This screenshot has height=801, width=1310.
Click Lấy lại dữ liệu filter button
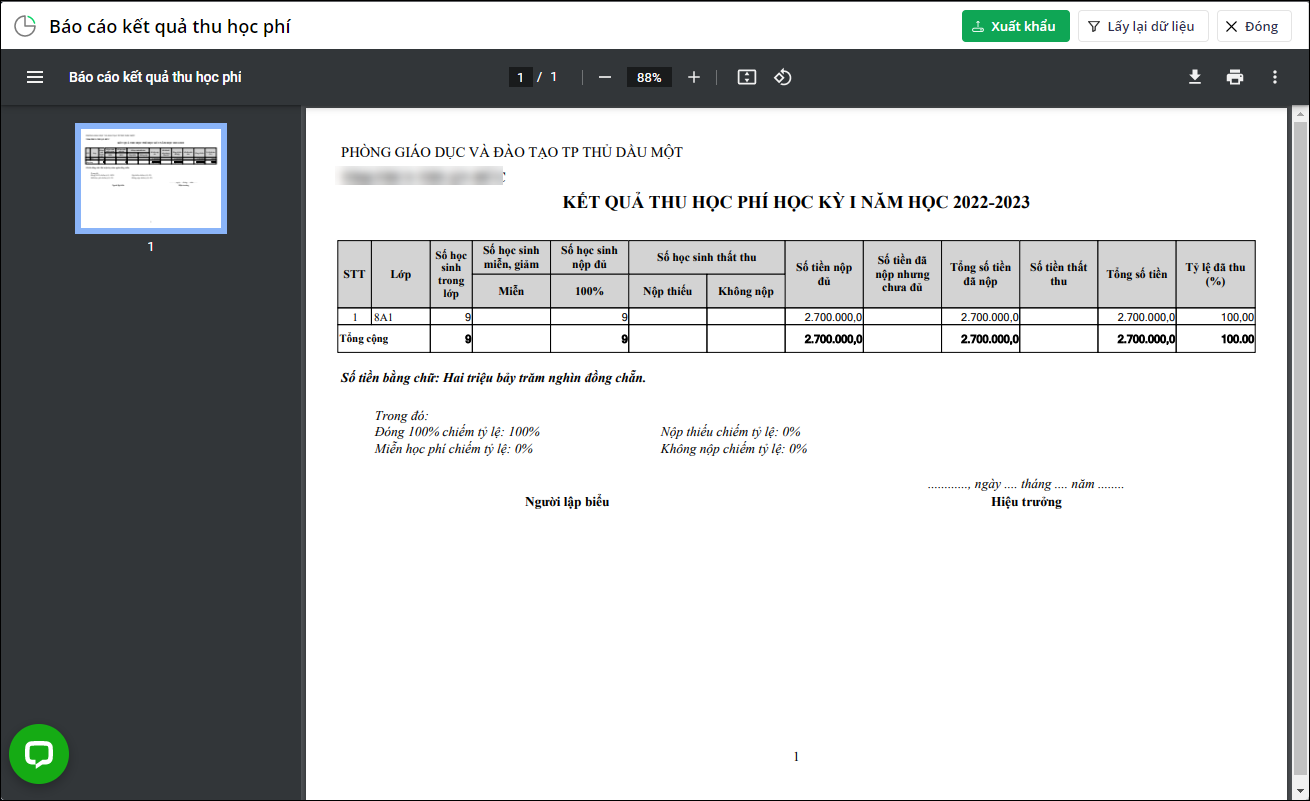click(x=1143, y=26)
